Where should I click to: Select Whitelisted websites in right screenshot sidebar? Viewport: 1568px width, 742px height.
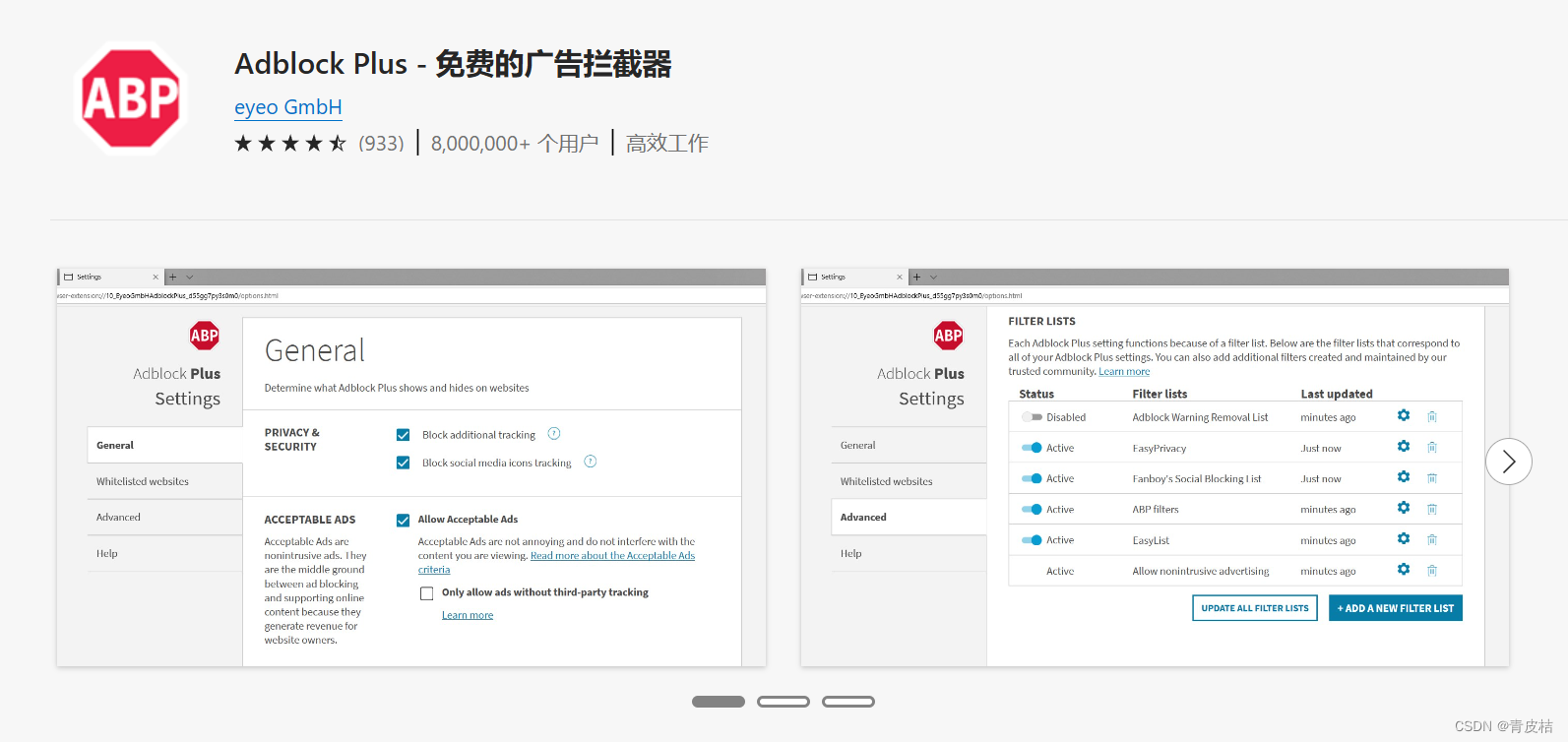(909, 481)
